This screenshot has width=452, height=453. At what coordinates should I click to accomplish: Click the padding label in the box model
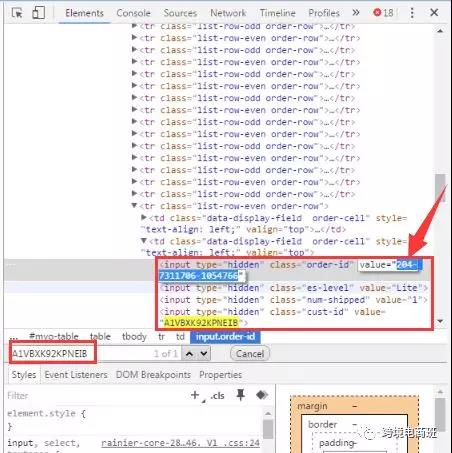pos(337,443)
